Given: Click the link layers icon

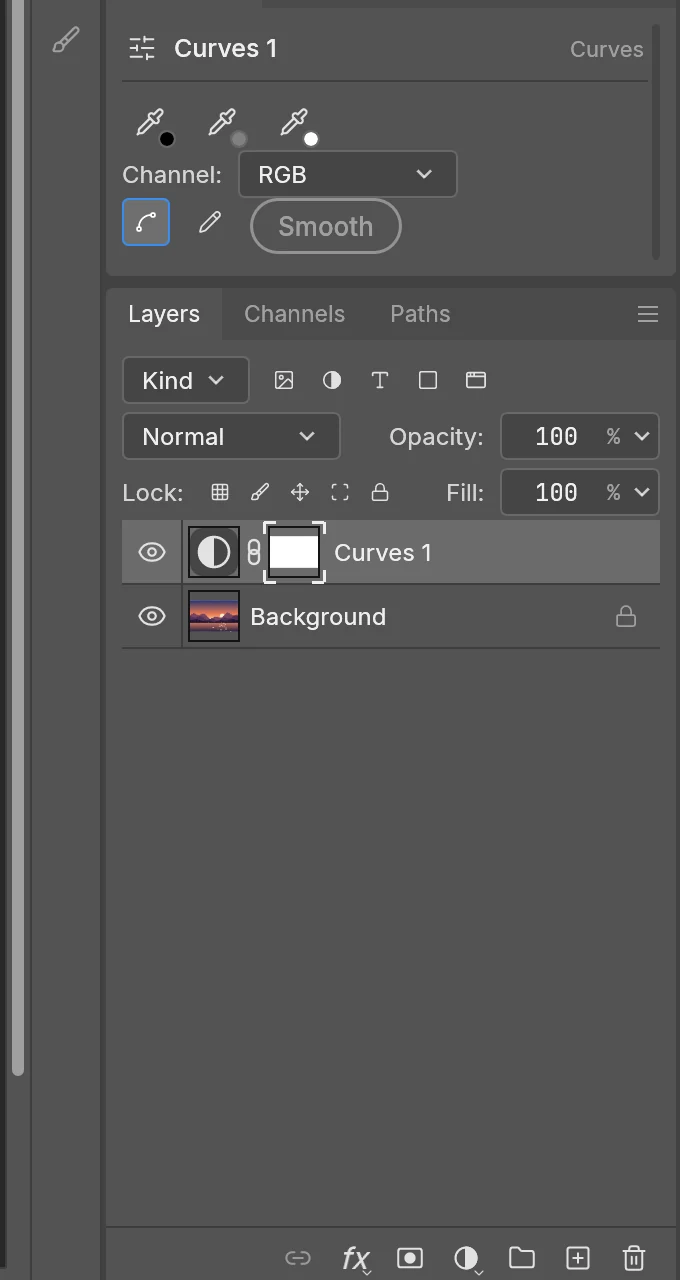Looking at the screenshot, I should pos(298,1258).
